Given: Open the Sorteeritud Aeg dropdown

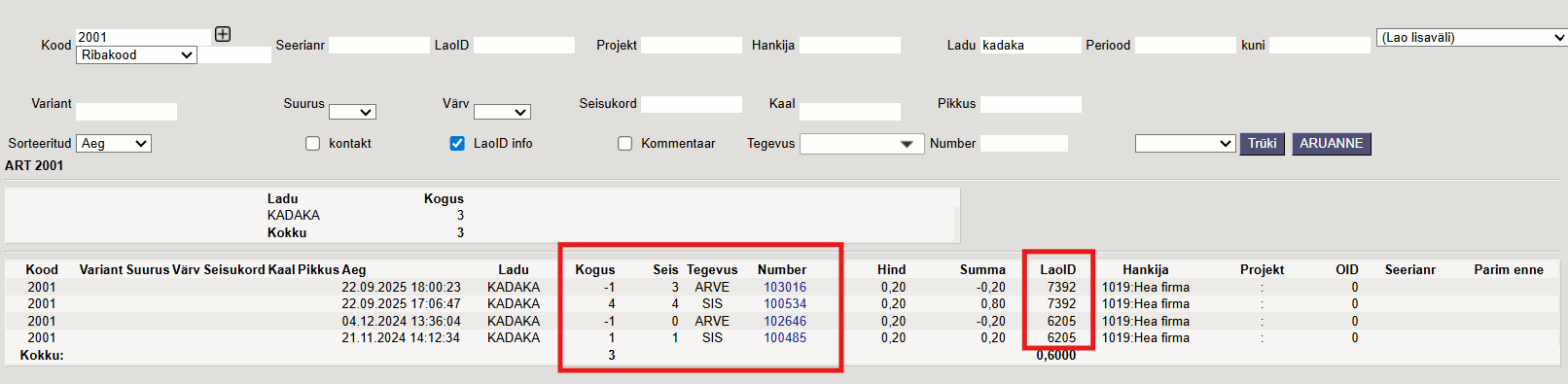Looking at the screenshot, I should (114, 143).
